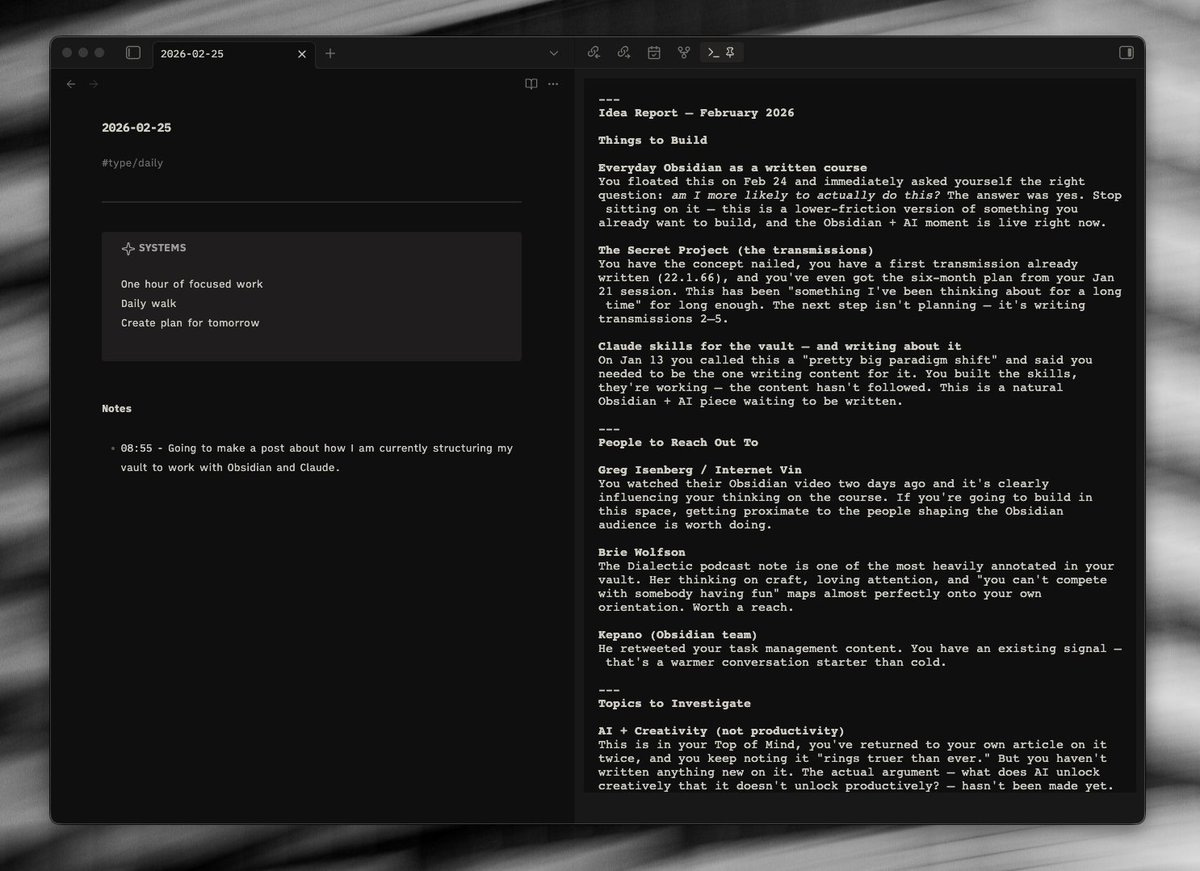
Task: Click the Notes heading
Action: pyautogui.click(x=116, y=408)
